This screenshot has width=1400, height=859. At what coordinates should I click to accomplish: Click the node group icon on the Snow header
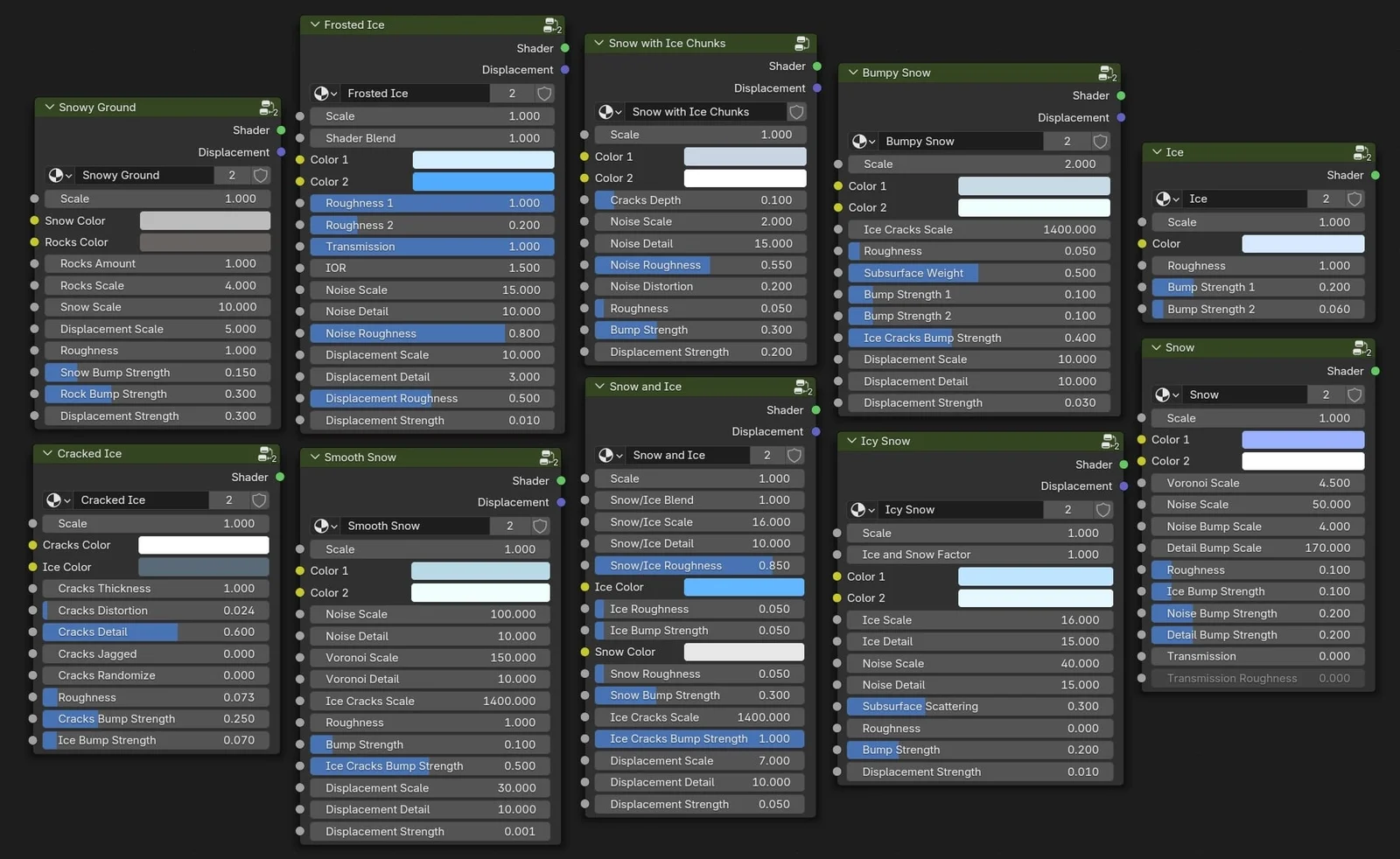click(1165, 395)
